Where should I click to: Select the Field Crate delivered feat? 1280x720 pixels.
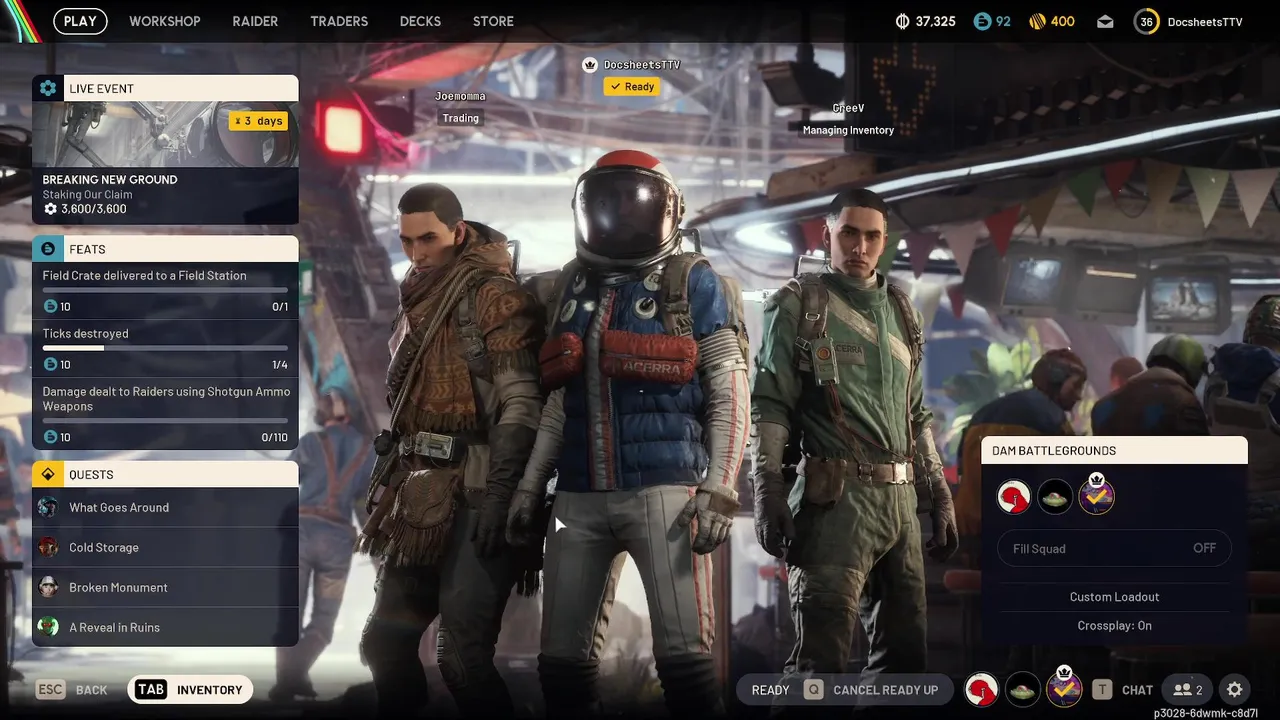165,290
